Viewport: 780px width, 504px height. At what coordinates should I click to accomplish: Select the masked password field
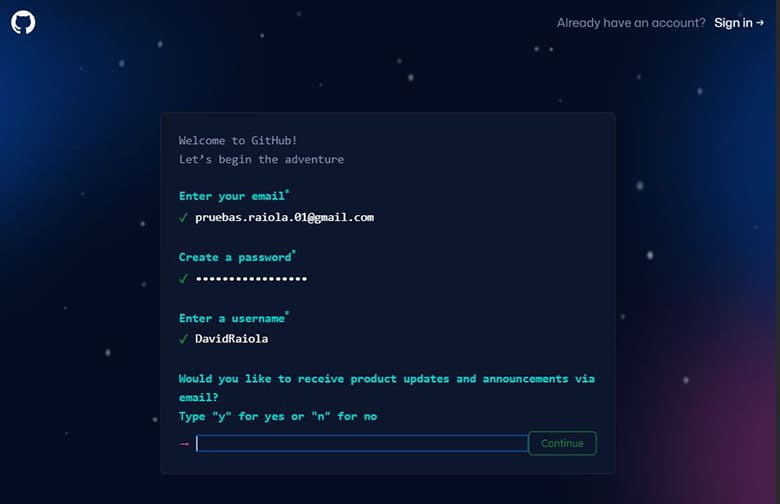[x=251, y=279]
